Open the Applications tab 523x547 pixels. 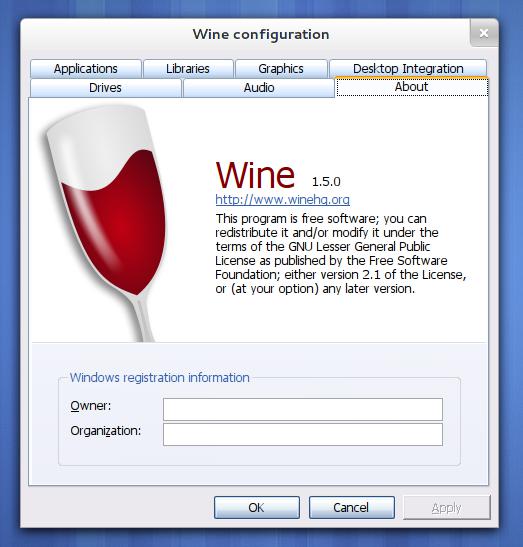[x=86, y=68]
